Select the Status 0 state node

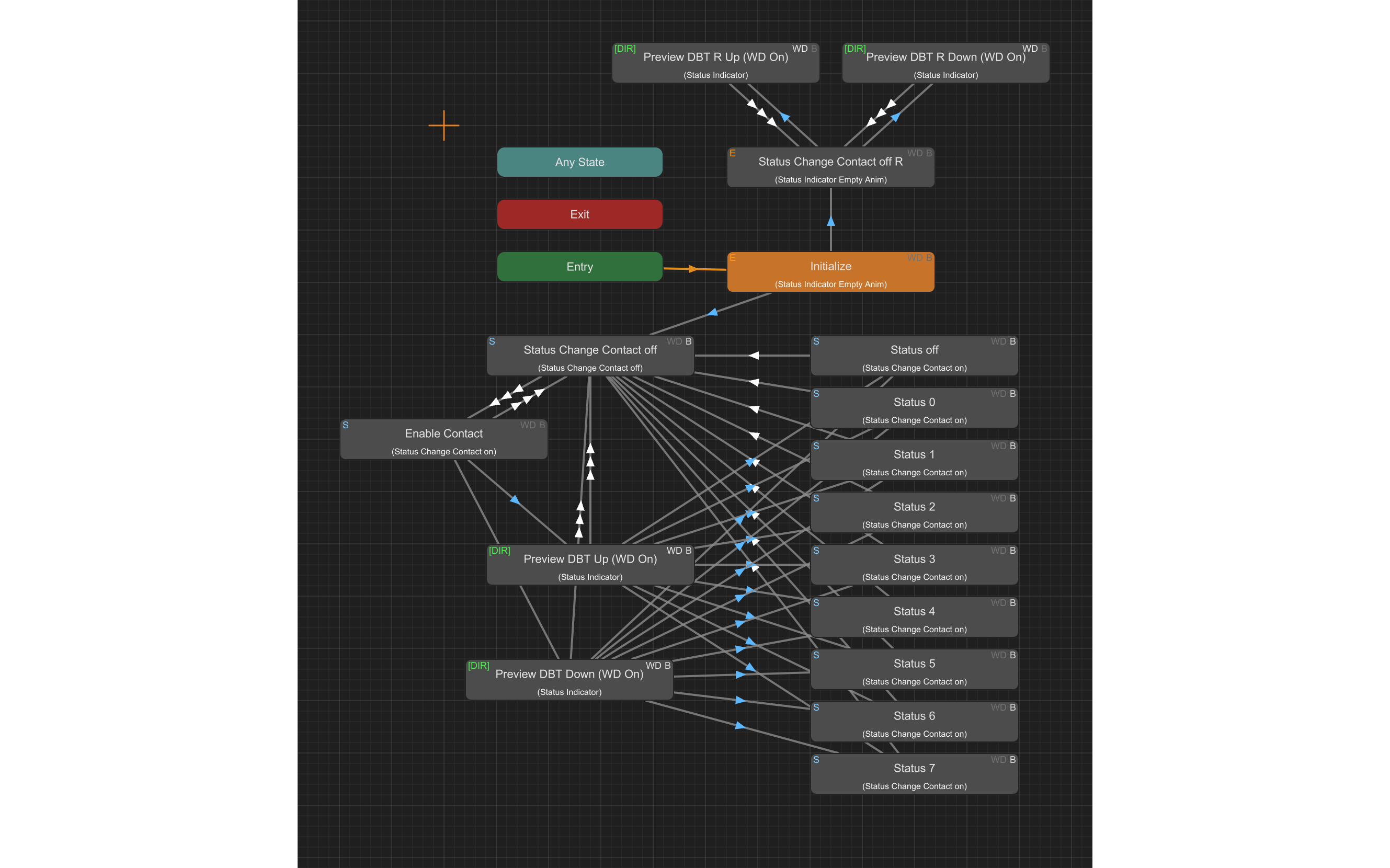[x=914, y=408]
